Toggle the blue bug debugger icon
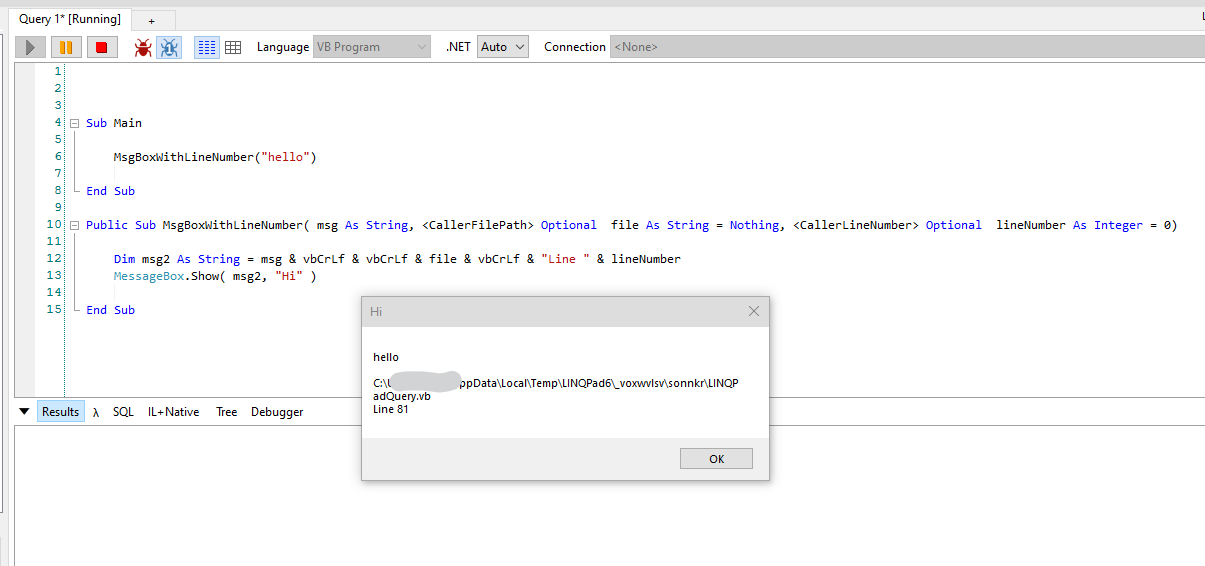Viewport: 1205px width, 566px height. pyautogui.click(x=169, y=47)
